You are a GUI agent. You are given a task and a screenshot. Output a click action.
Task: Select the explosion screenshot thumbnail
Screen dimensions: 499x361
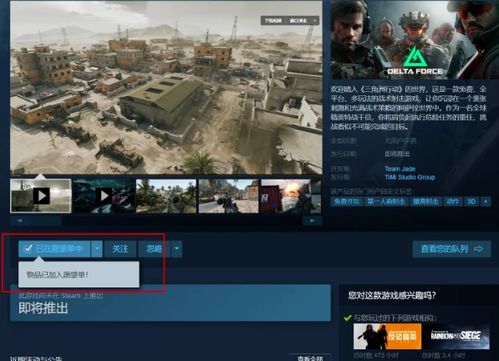tap(291, 196)
